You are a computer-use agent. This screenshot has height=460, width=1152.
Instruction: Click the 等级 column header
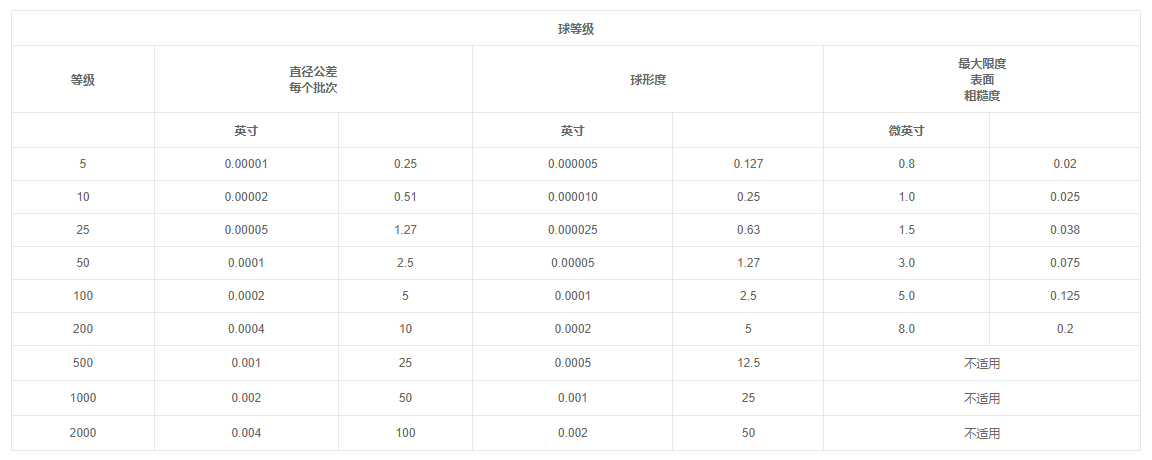[x=83, y=80]
